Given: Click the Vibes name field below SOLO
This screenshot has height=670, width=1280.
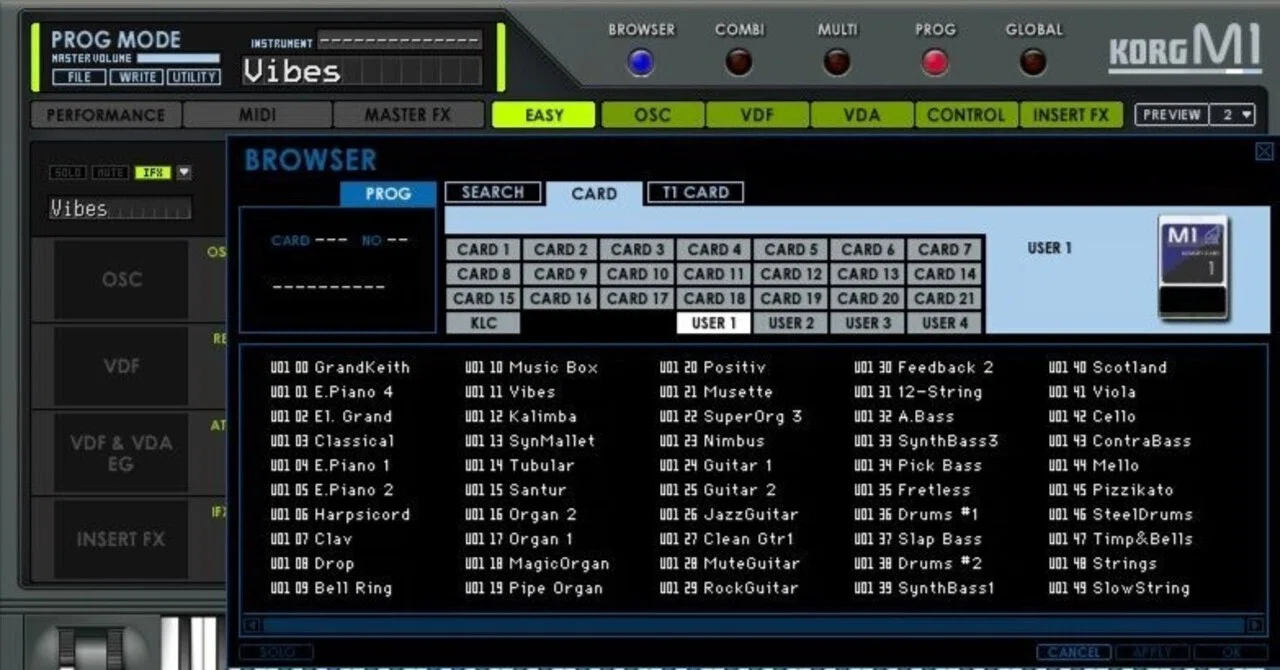Looking at the screenshot, I should [x=120, y=208].
